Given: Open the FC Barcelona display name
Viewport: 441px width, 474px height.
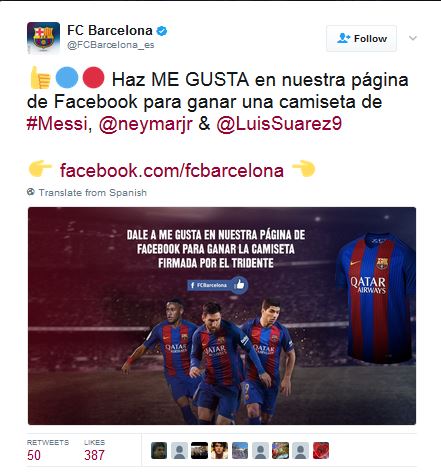Looking at the screenshot, I should (x=110, y=31).
